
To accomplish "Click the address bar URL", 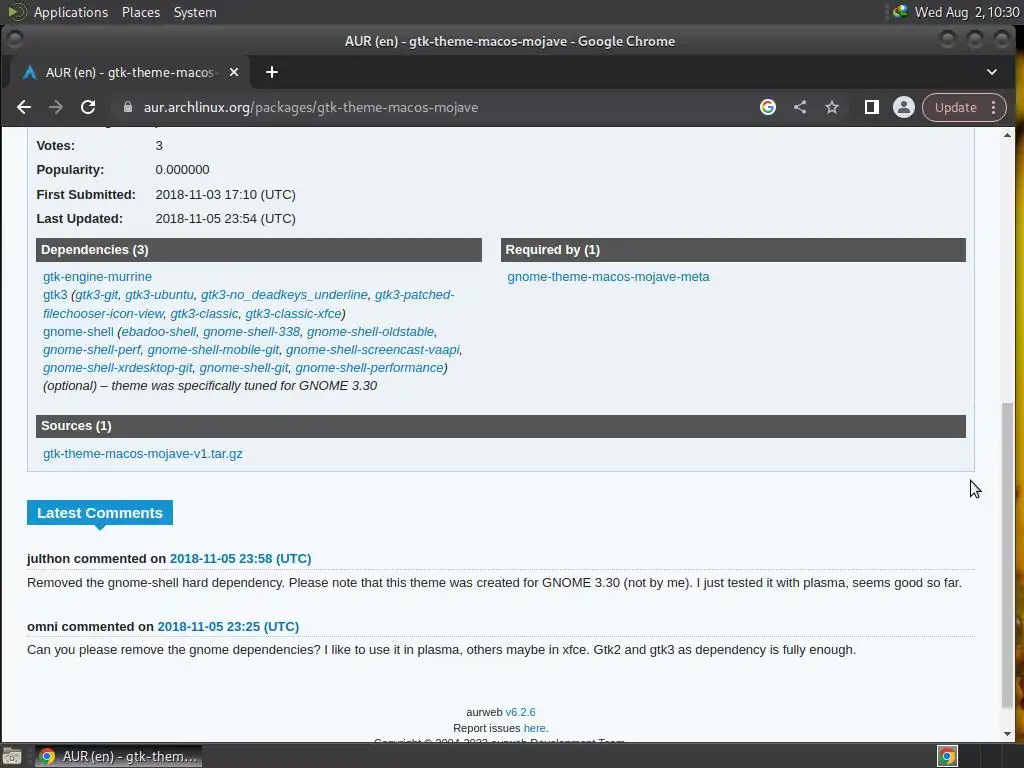I will (x=311, y=107).
